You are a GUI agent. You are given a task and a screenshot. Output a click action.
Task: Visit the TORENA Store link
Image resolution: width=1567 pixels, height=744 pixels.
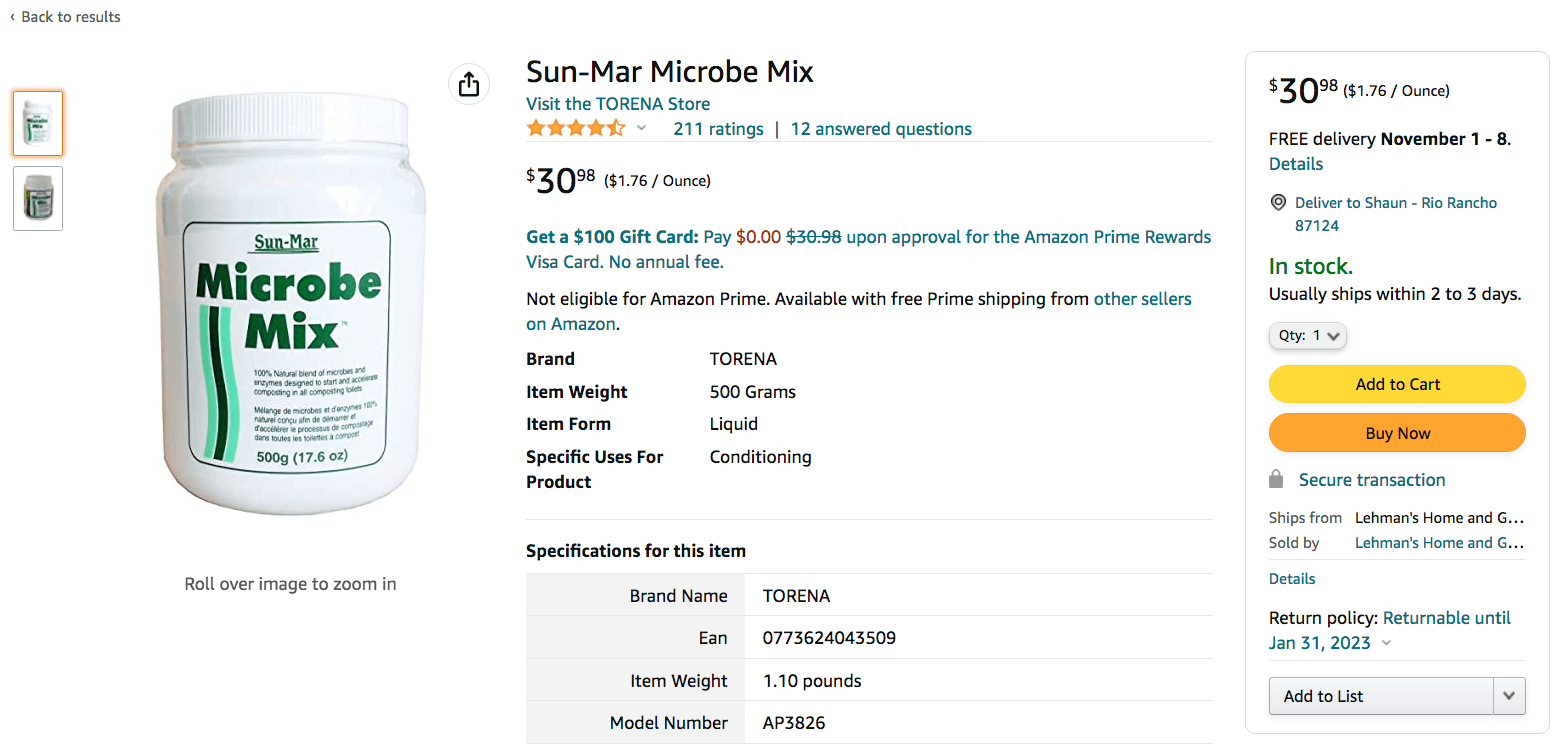(618, 104)
